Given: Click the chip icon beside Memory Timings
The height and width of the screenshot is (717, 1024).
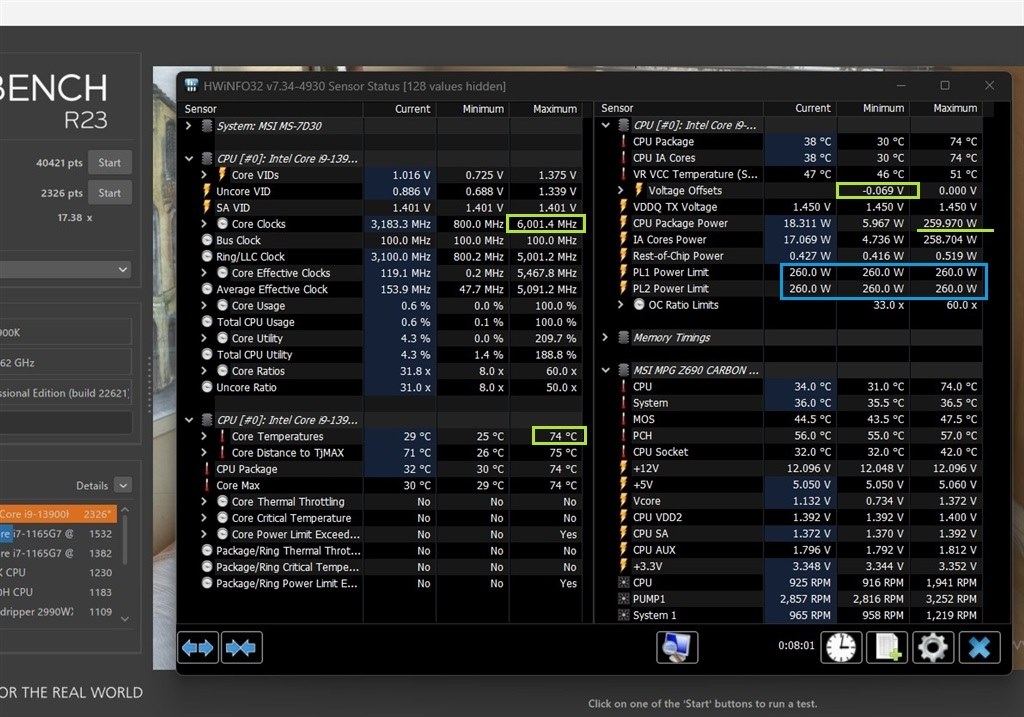Looking at the screenshot, I should (x=624, y=338).
